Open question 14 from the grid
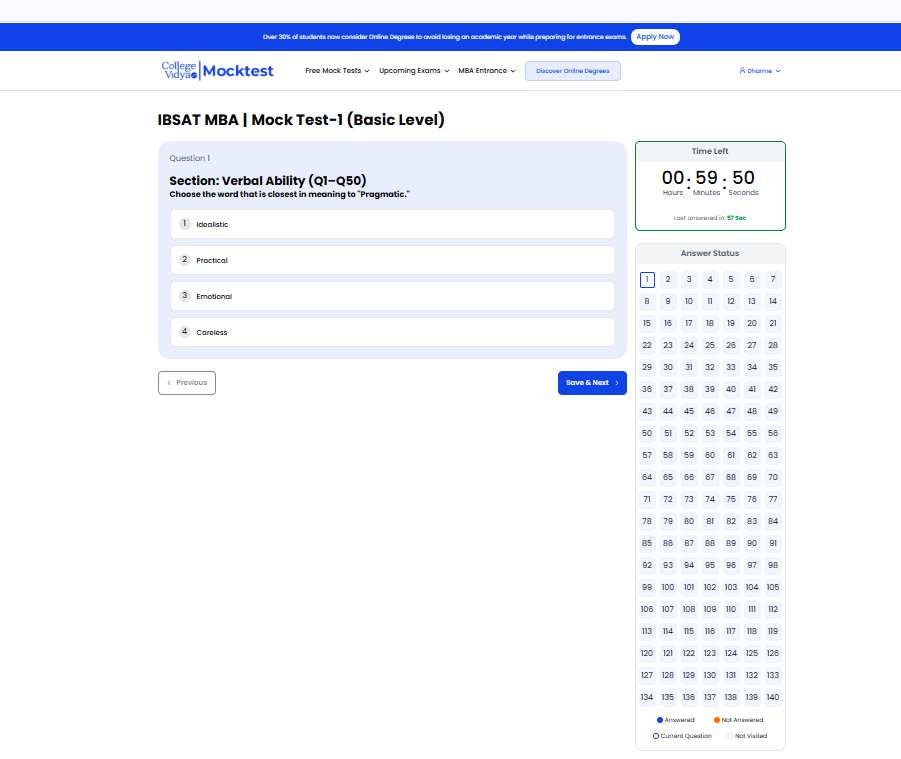 [773, 302]
